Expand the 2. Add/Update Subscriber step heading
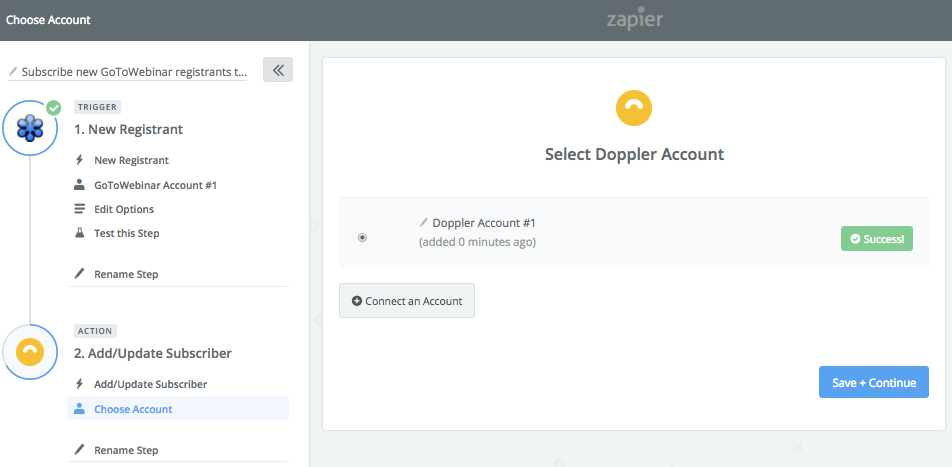952x467 pixels. coord(152,353)
